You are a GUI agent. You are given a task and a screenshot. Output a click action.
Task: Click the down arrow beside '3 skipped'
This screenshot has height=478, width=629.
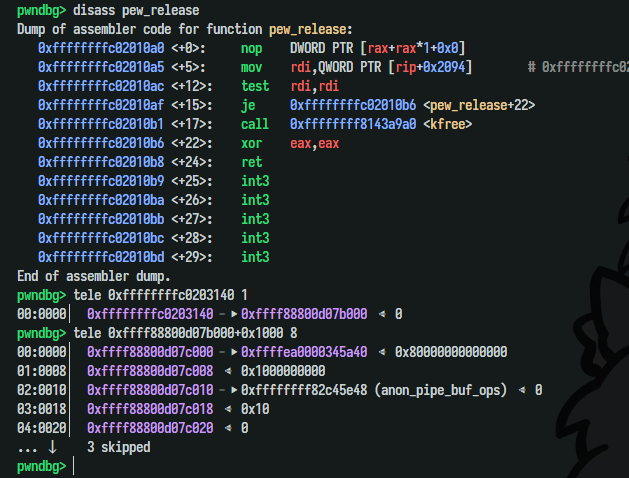click(x=53, y=447)
